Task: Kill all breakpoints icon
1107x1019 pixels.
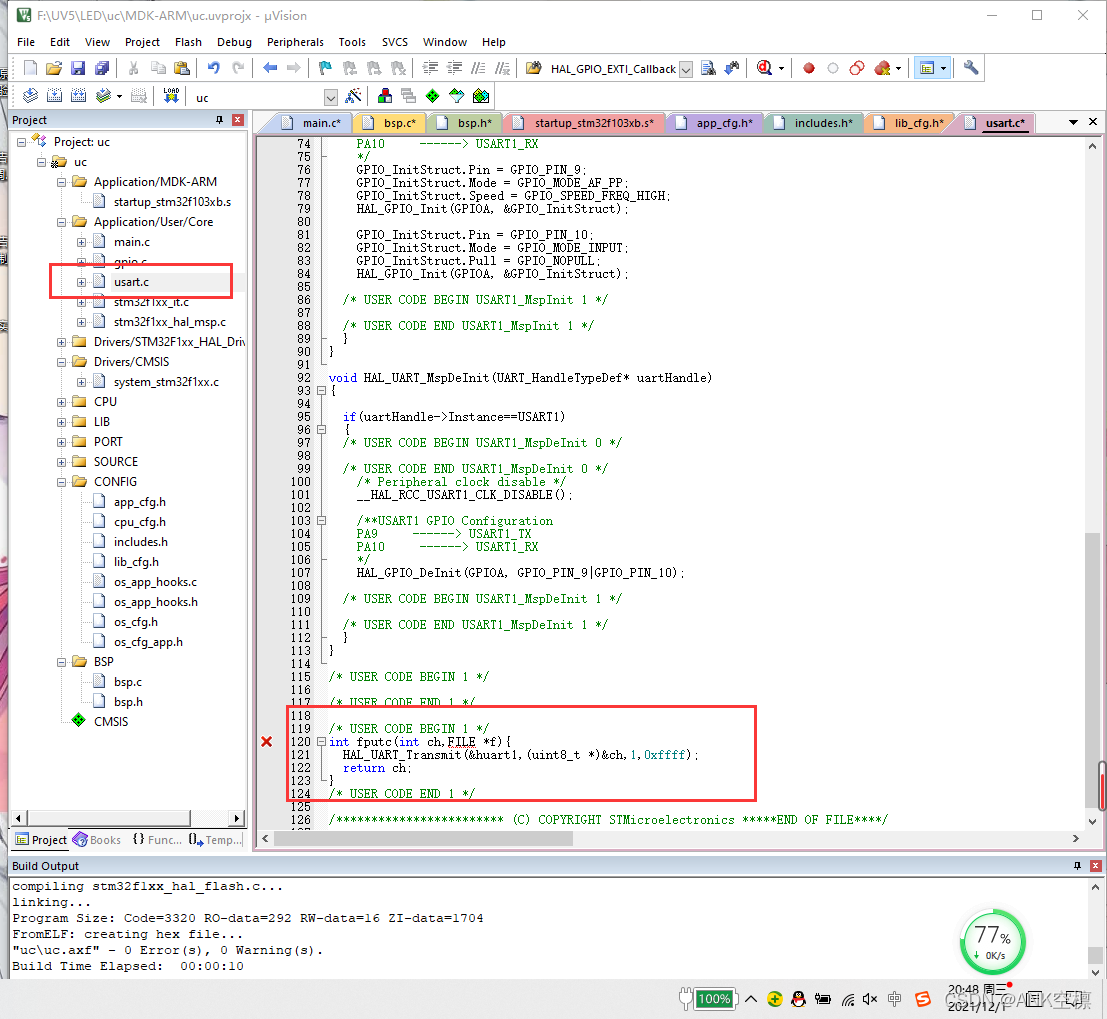Action: [882, 68]
